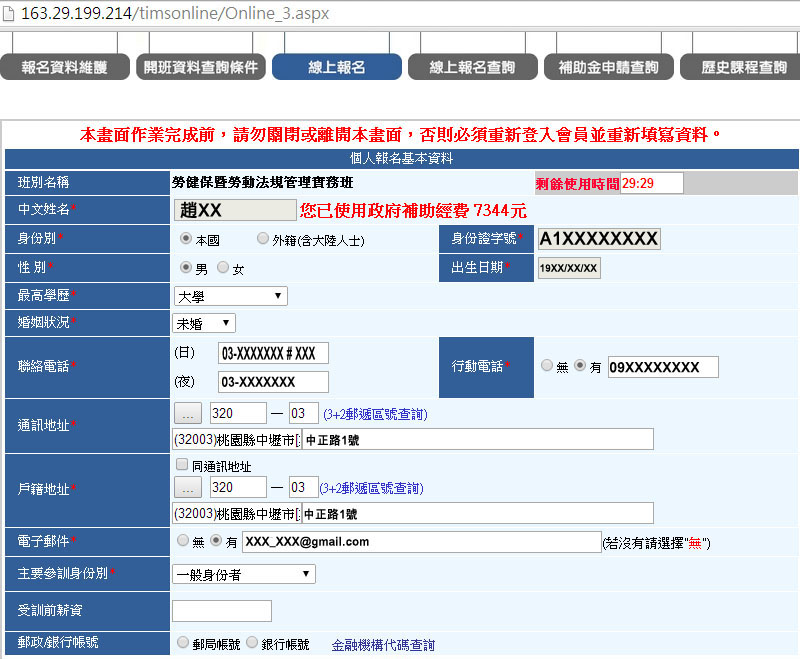Click the ... button for 通訊地址 zip lookup
The width and height of the screenshot is (800, 659).
[x=188, y=414]
